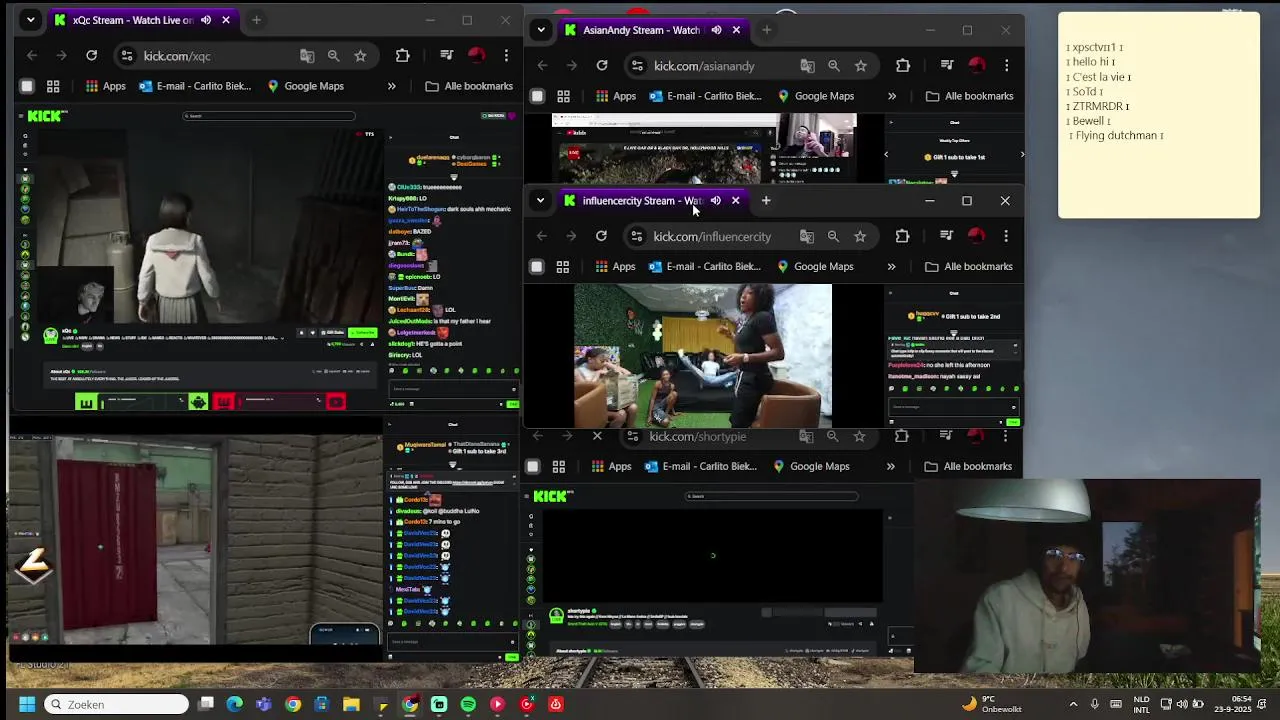Open Spotify from the taskbar
This screenshot has width=1280, height=720.
coord(468,704)
